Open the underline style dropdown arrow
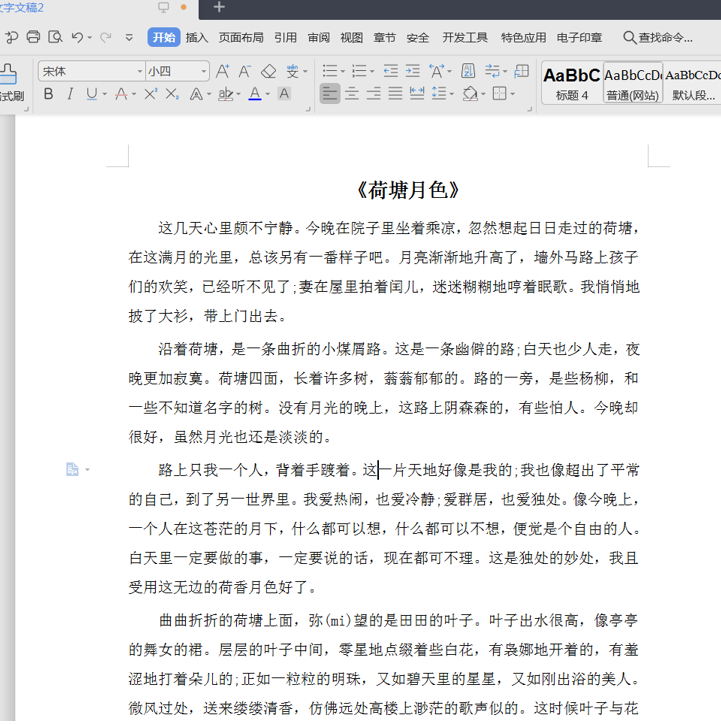This screenshot has height=724, width=721. tap(105, 94)
